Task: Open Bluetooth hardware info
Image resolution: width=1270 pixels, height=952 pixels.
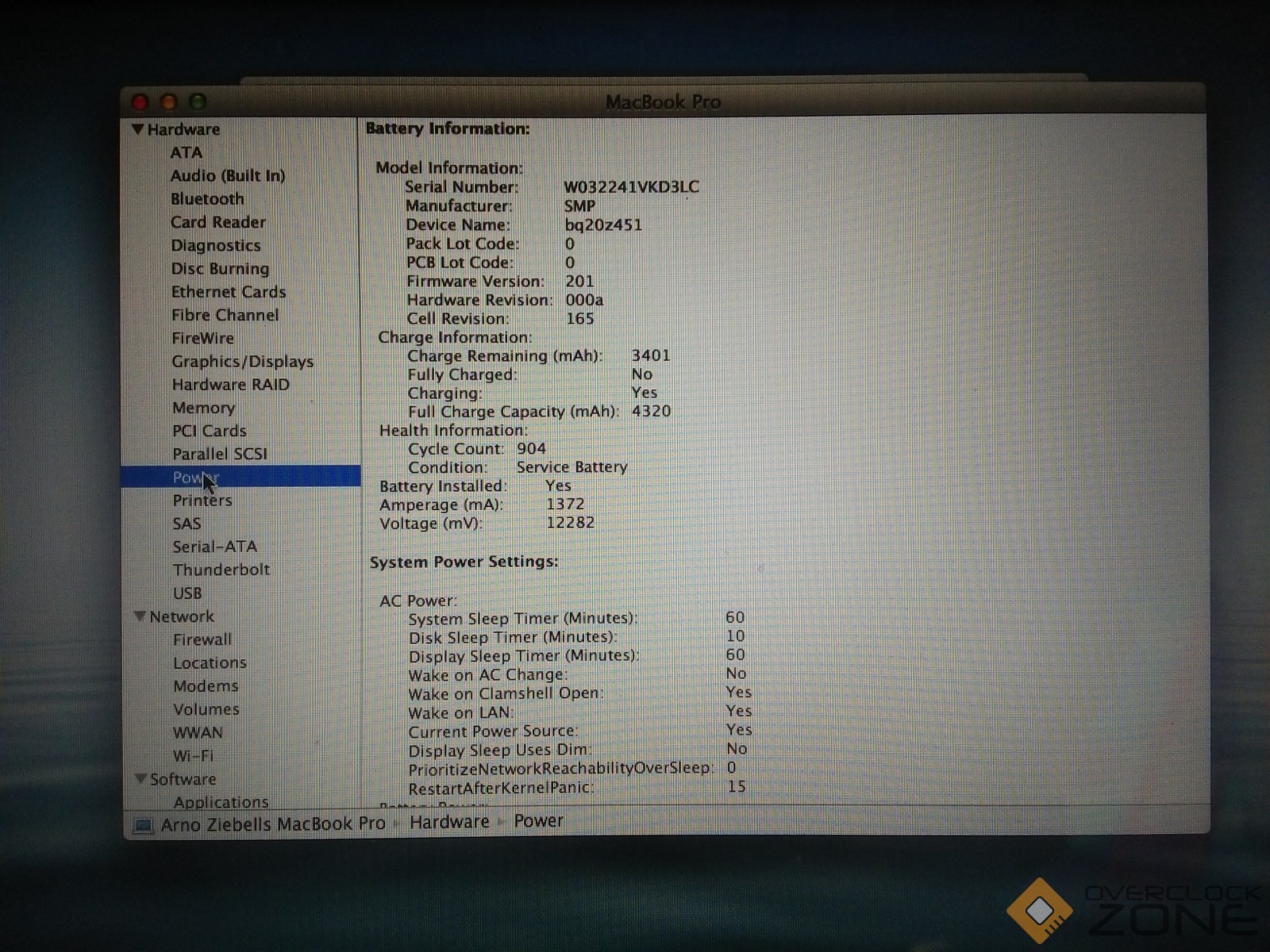Action: coord(207,199)
